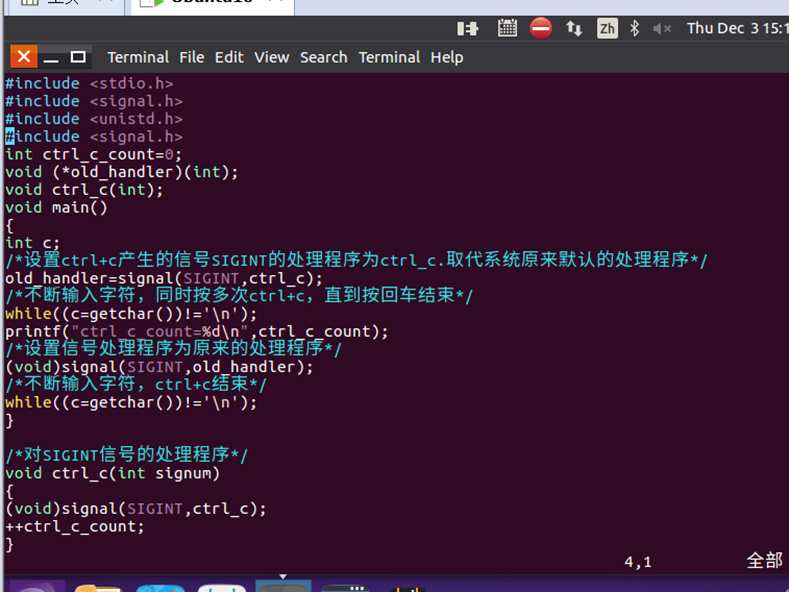The width and height of the screenshot is (789, 592).
Task: Click the 'void main()' line
Action: click(x=56, y=207)
